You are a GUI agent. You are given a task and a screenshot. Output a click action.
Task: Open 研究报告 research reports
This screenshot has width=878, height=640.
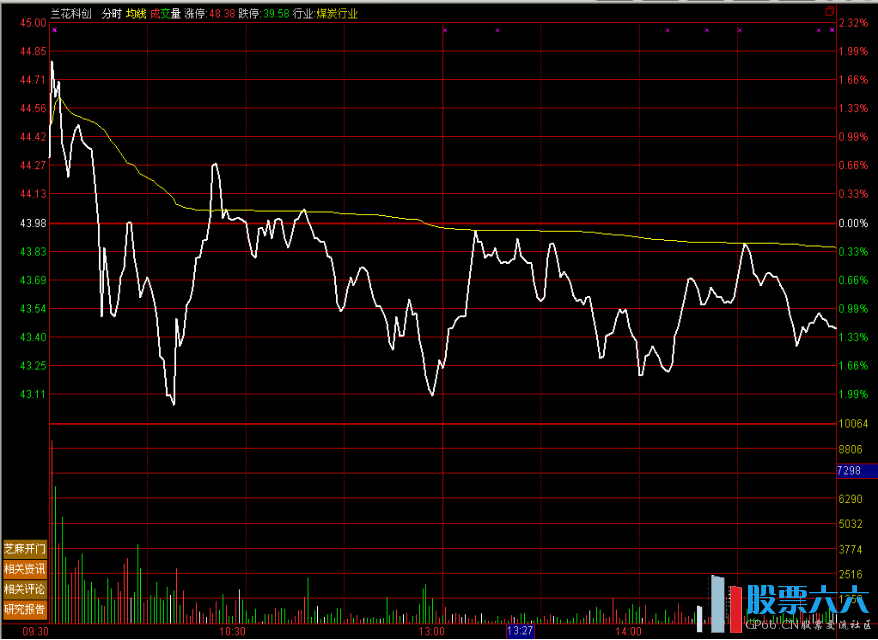25,609
